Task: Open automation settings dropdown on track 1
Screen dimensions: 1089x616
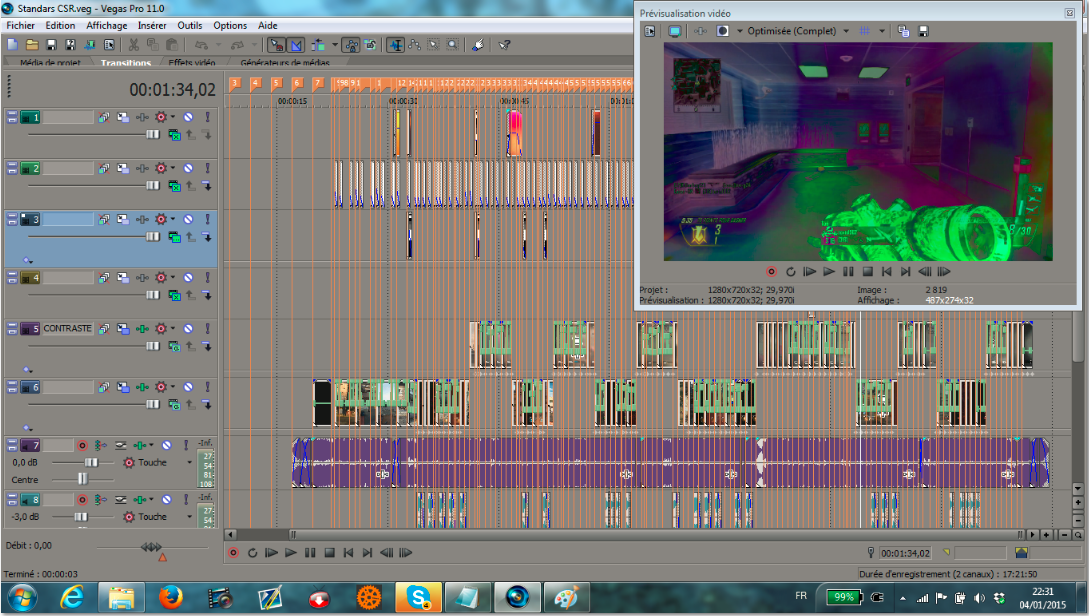Action: 173,117
